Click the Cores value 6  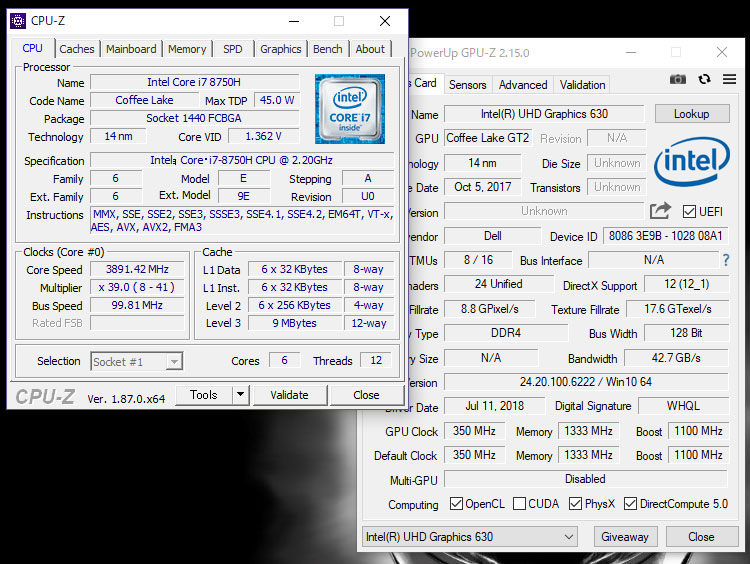click(285, 360)
